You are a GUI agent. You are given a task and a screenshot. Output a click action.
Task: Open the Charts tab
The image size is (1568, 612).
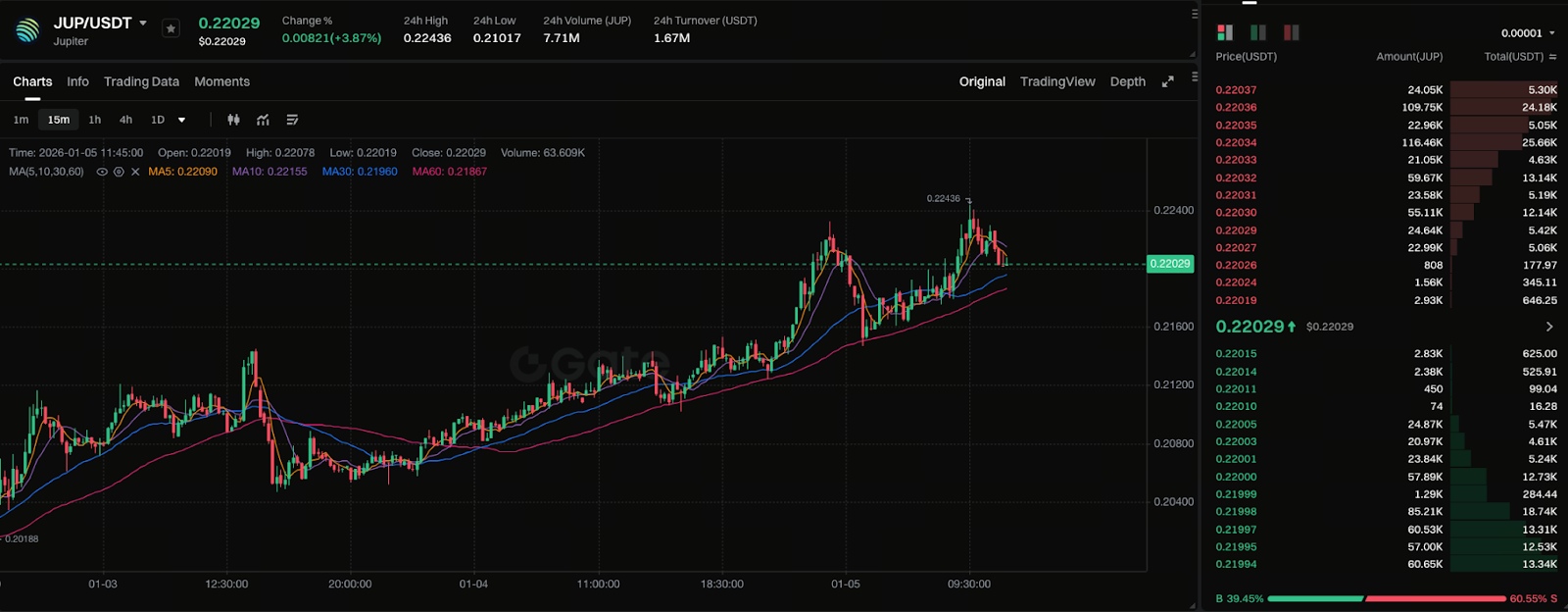(x=32, y=81)
